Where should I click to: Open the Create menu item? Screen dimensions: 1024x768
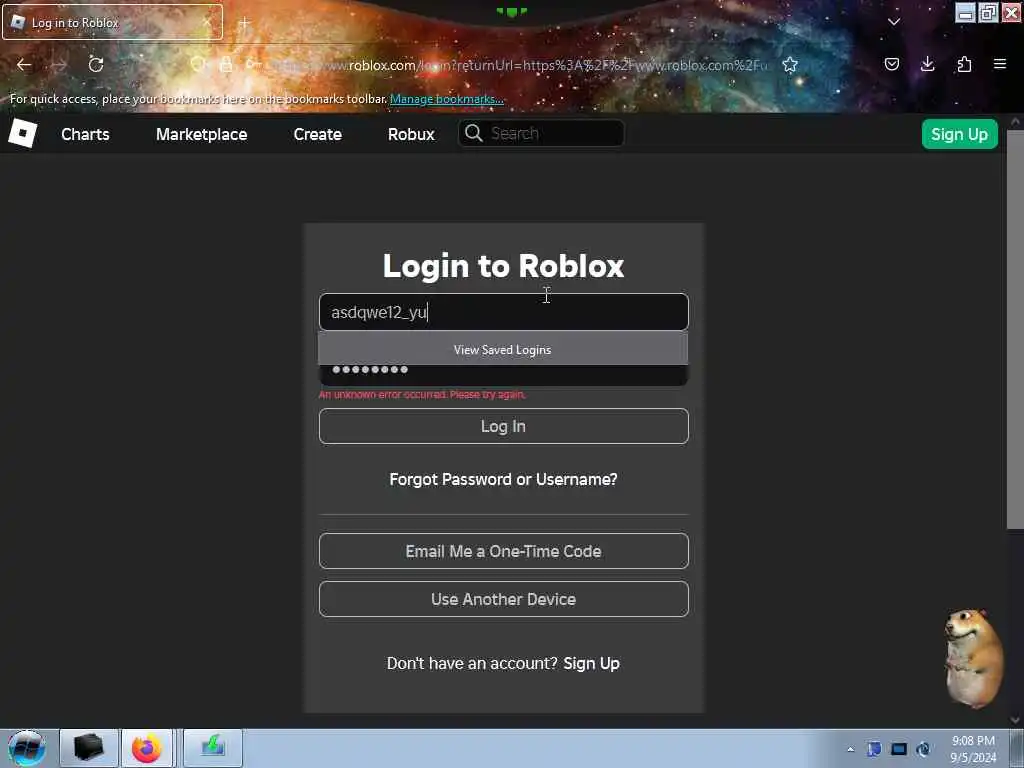[317, 134]
